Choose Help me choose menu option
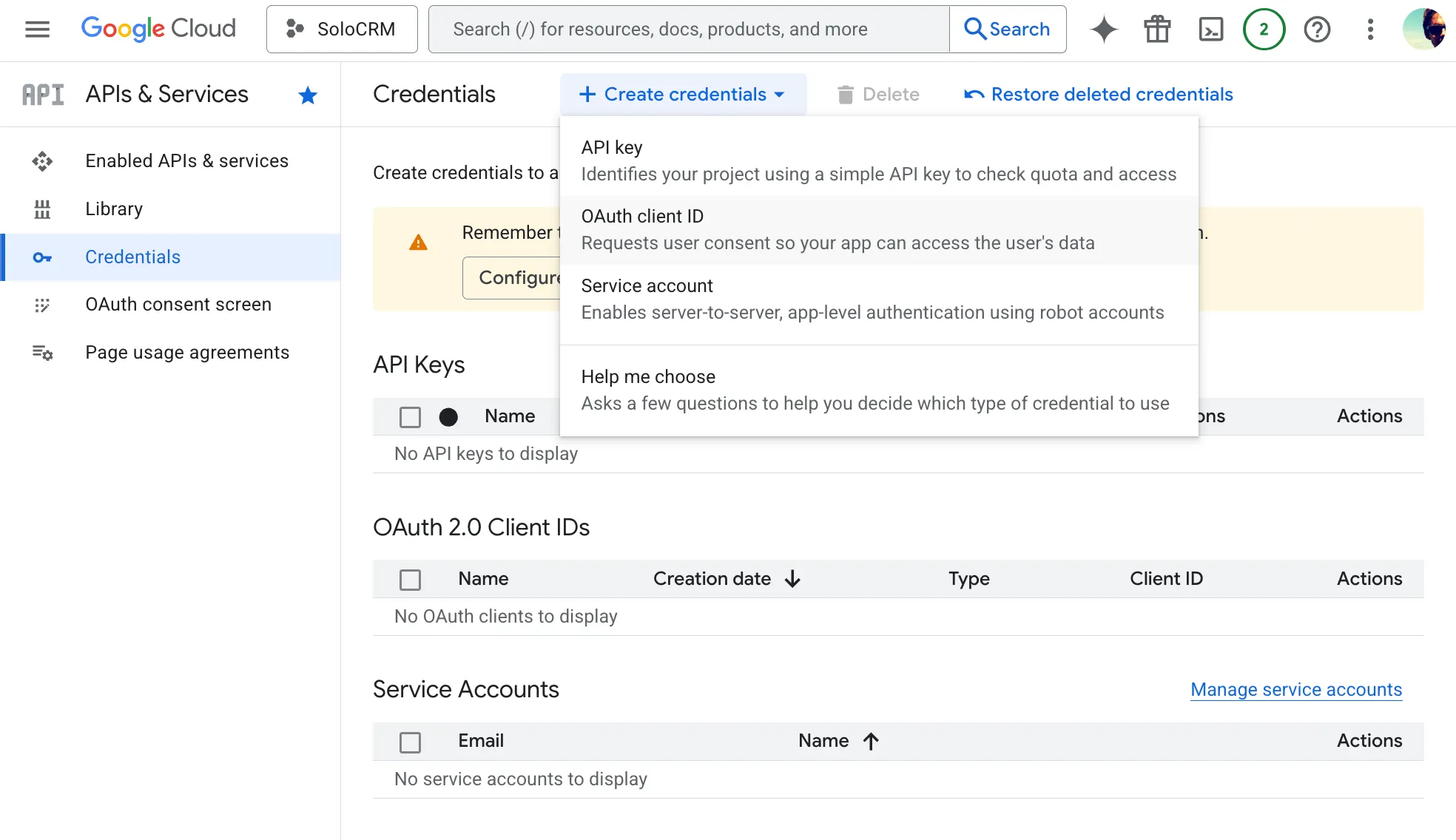This screenshot has width=1456, height=840. click(x=648, y=376)
